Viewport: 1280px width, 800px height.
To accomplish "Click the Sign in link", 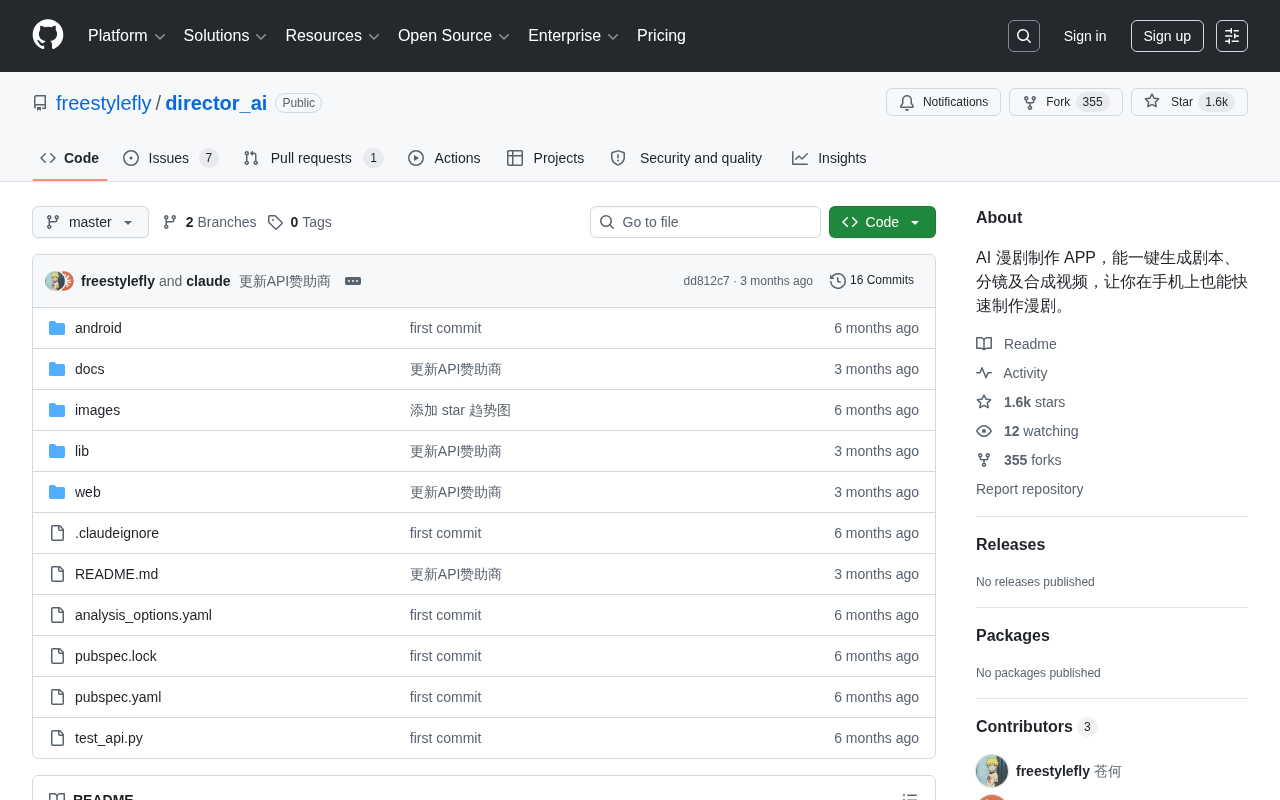I will 1085,36.
